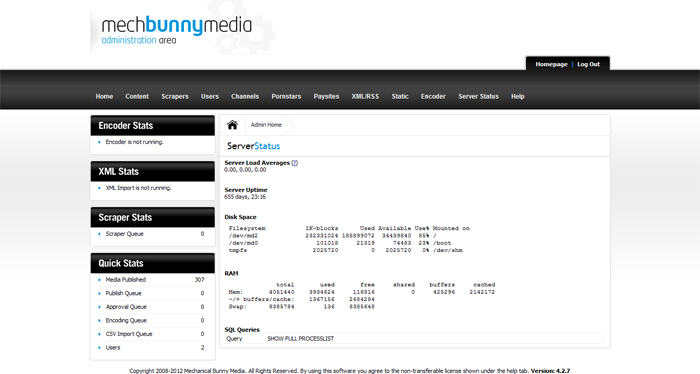Click the Quick Stats panel header
This screenshot has width=700, height=374.
[153, 263]
